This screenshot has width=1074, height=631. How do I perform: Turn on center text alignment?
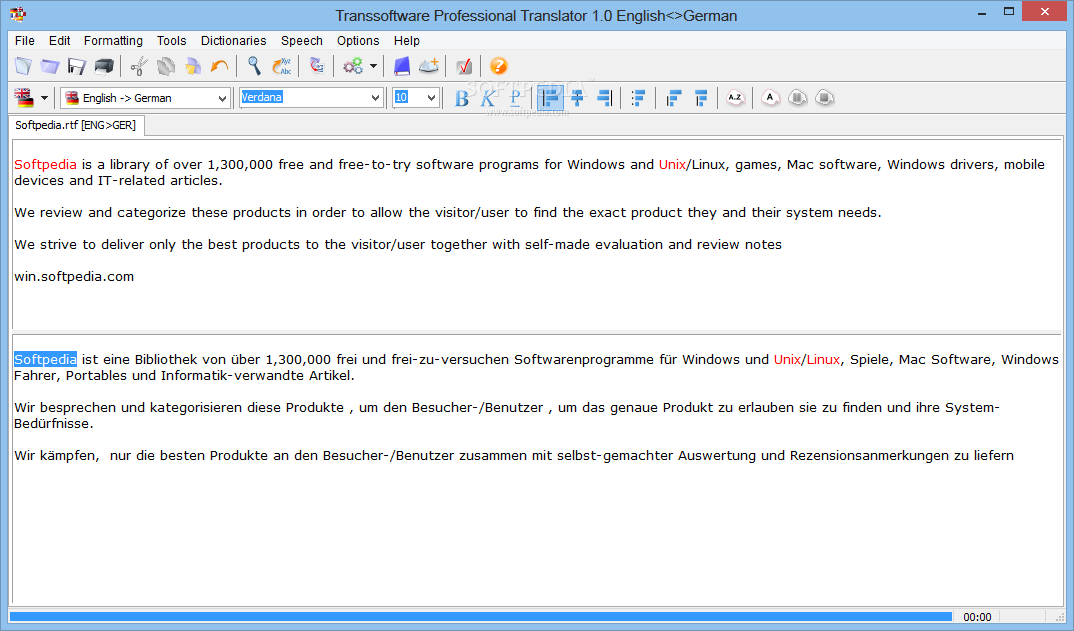click(x=577, y=98)
